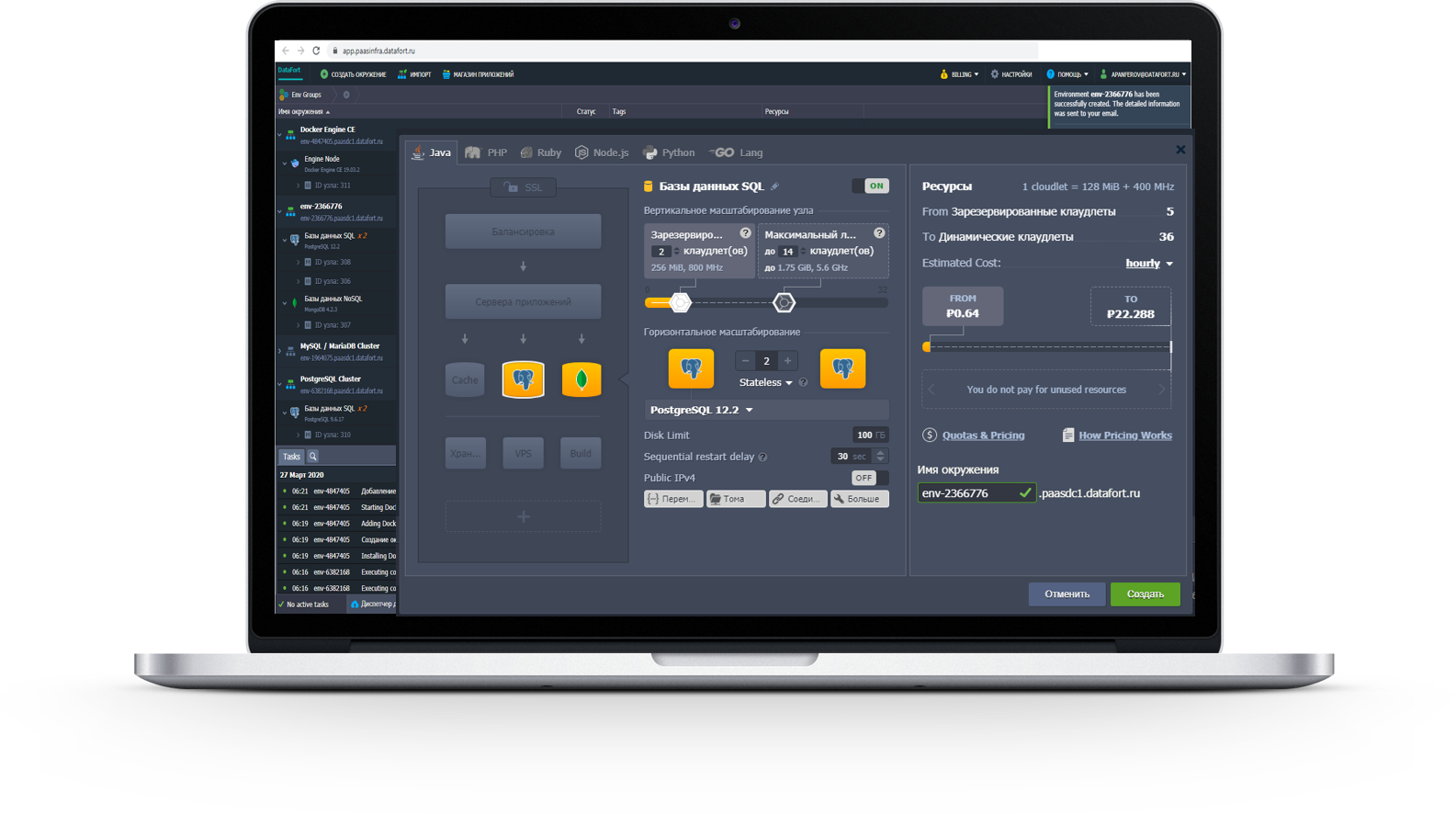Click the search icon next to Tasks tab

coord(312,457)
